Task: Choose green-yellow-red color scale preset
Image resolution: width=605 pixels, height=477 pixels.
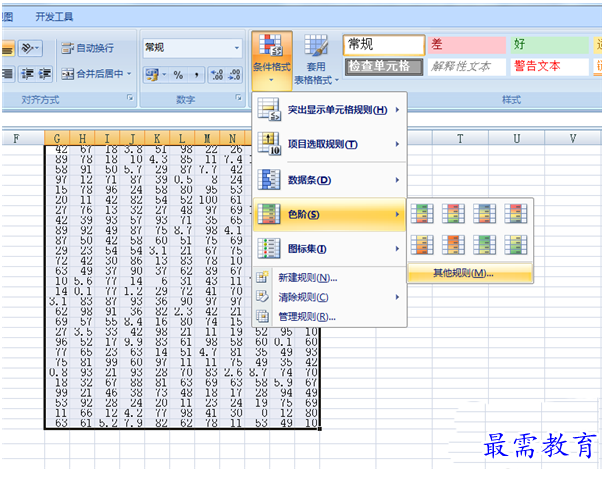Action: 422,214
